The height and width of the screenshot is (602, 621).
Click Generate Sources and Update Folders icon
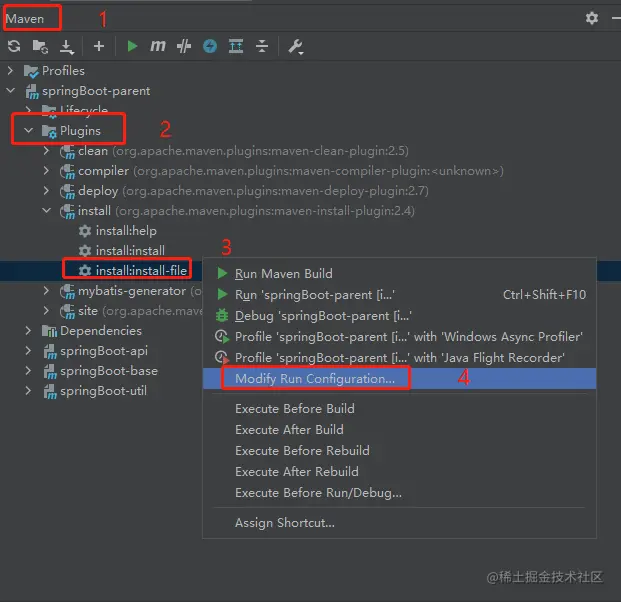[x=40, y=46]
